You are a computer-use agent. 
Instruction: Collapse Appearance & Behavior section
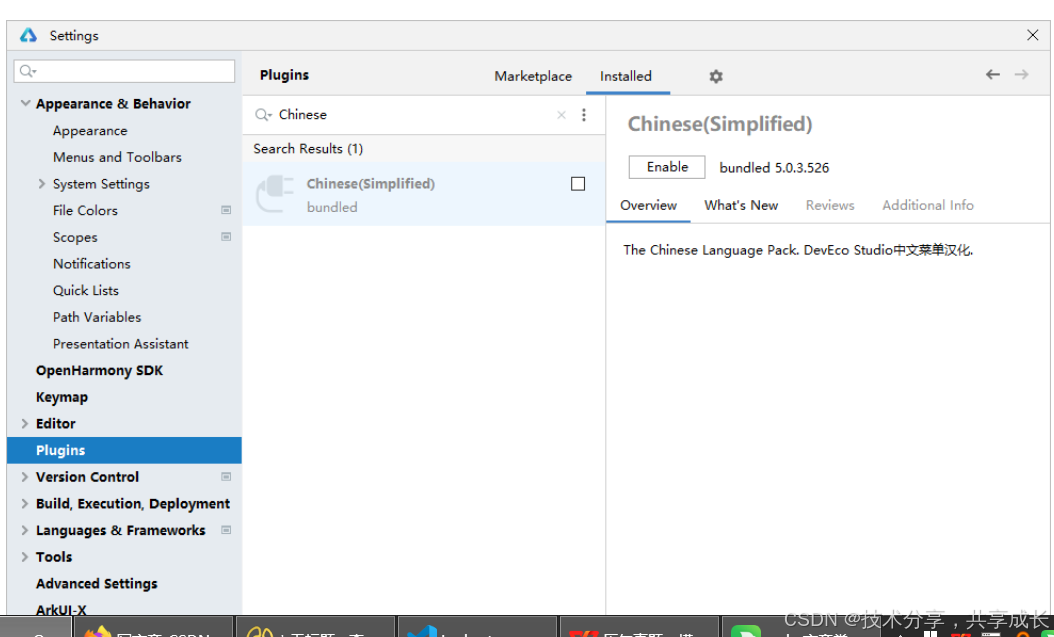(x=26, y=103)
